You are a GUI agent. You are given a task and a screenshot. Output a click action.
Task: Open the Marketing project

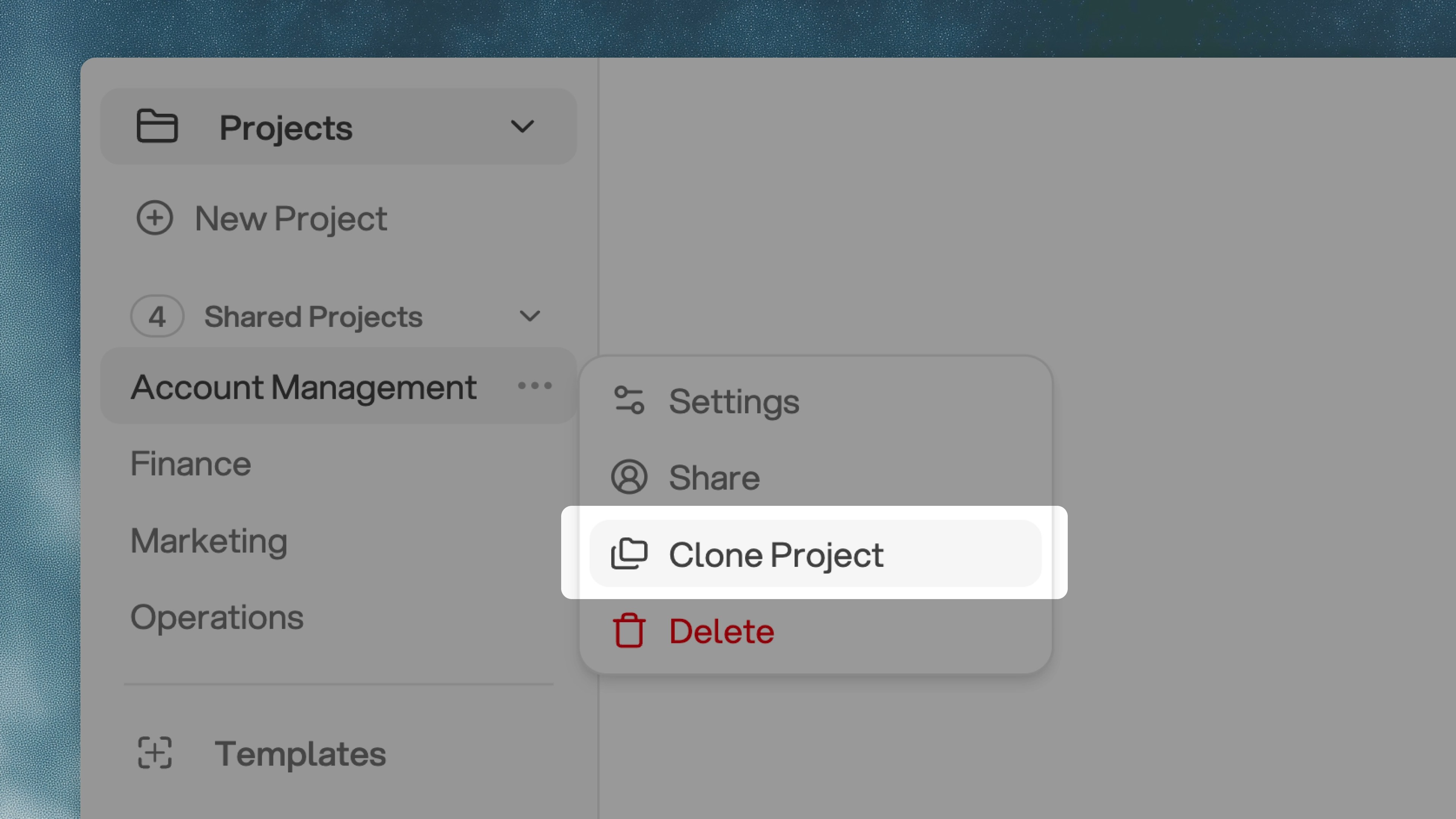click(209, 540)
